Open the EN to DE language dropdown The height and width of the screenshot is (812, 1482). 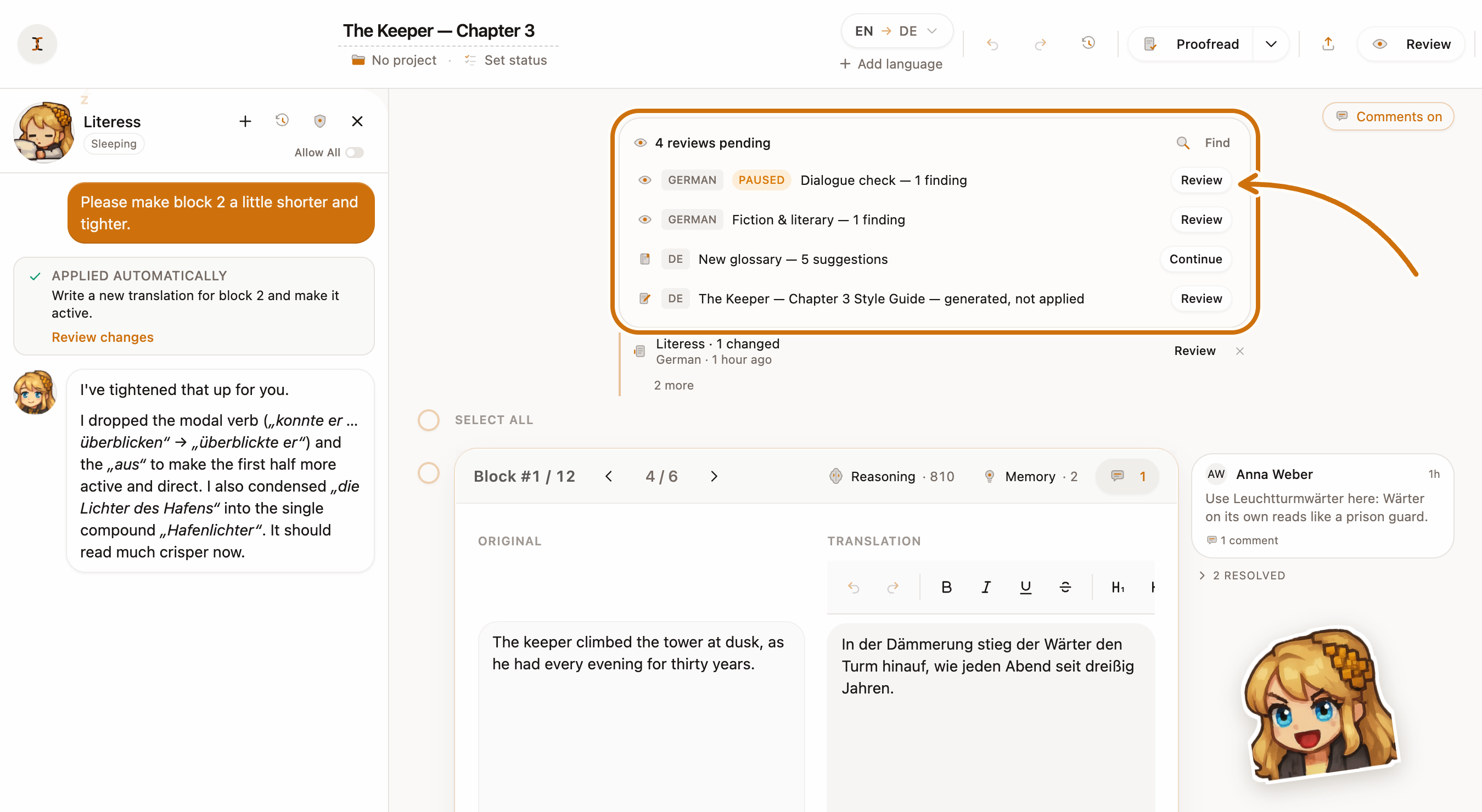click(896, 31)
